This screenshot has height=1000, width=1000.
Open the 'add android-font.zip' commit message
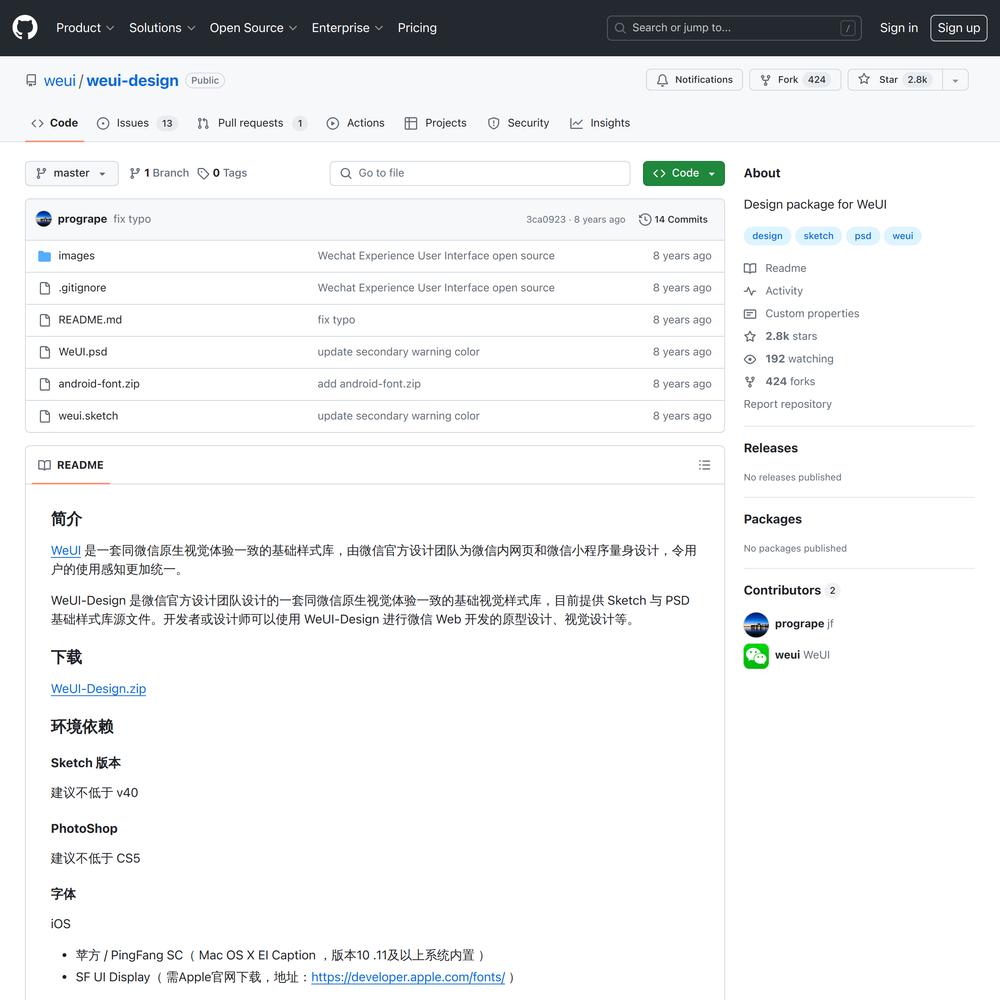click(x=369, y=384)
